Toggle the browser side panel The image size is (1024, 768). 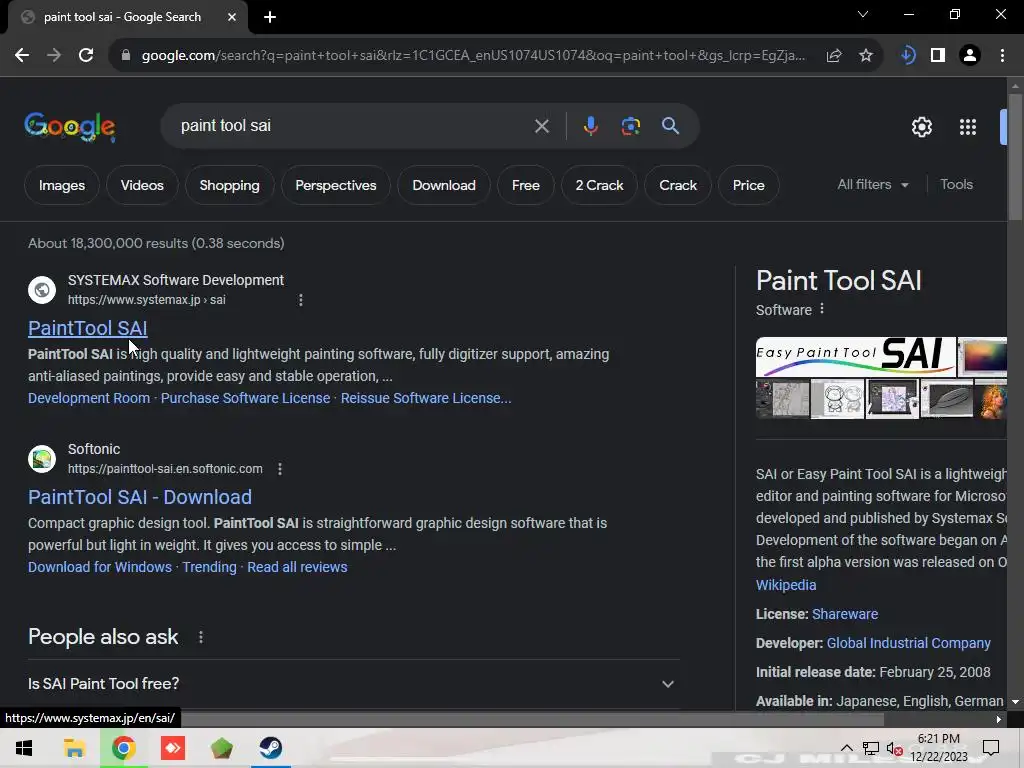click(x=938, y=56)
